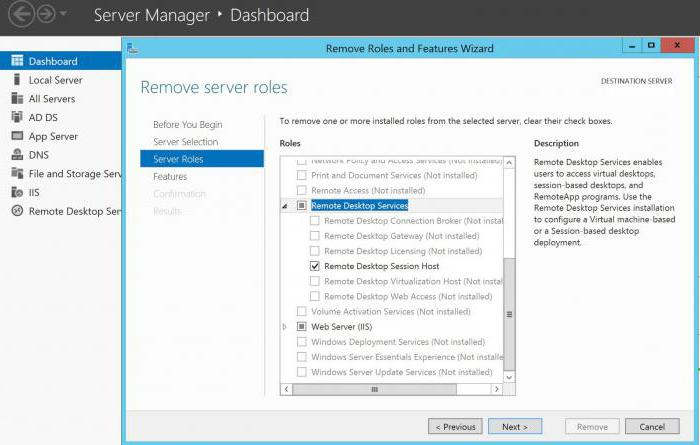The image size is (700, 445).
Task: Click Windows Deployment Services checkbox
Action: pyautogui.click(x=302, y=342)
